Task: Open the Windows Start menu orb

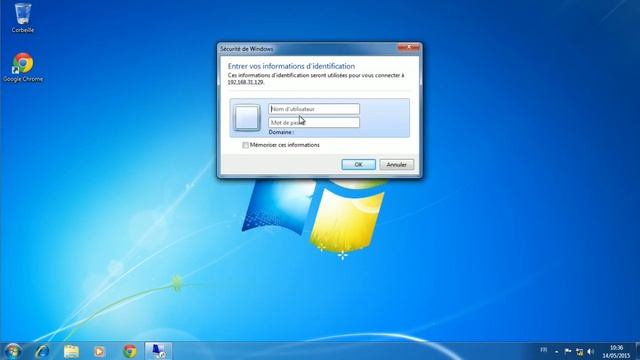Action: coord(12,351)
